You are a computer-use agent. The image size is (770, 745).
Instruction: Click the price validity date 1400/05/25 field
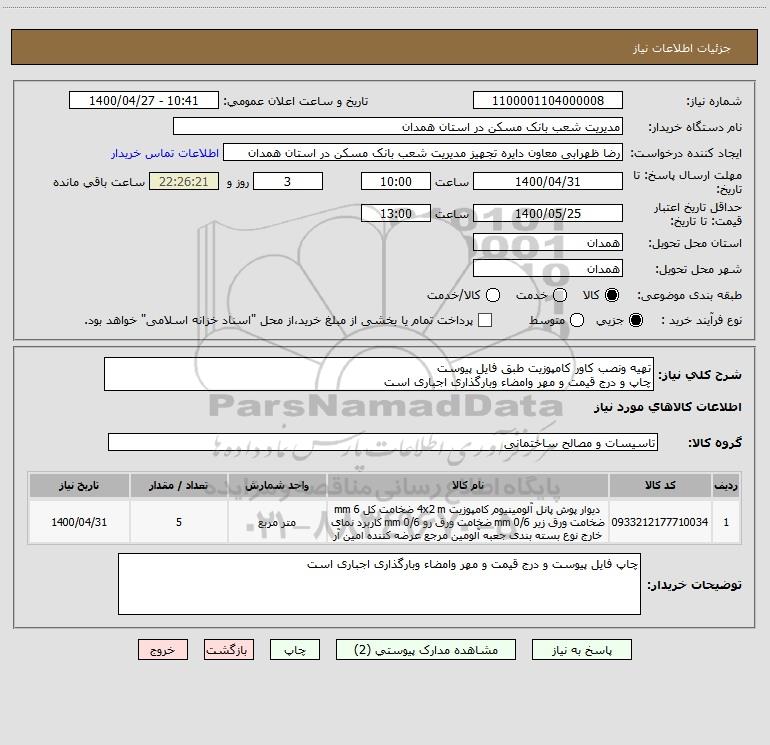click(x=548, y=213)
